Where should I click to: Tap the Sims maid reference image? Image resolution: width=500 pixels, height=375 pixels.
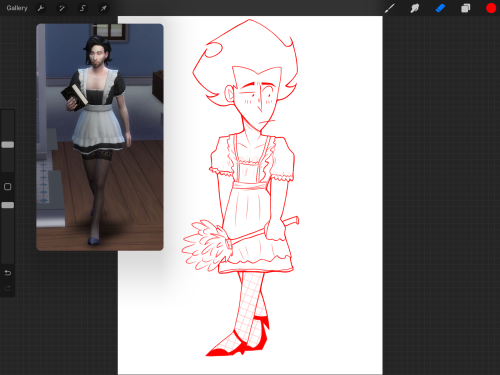click(x=100, y=137)
